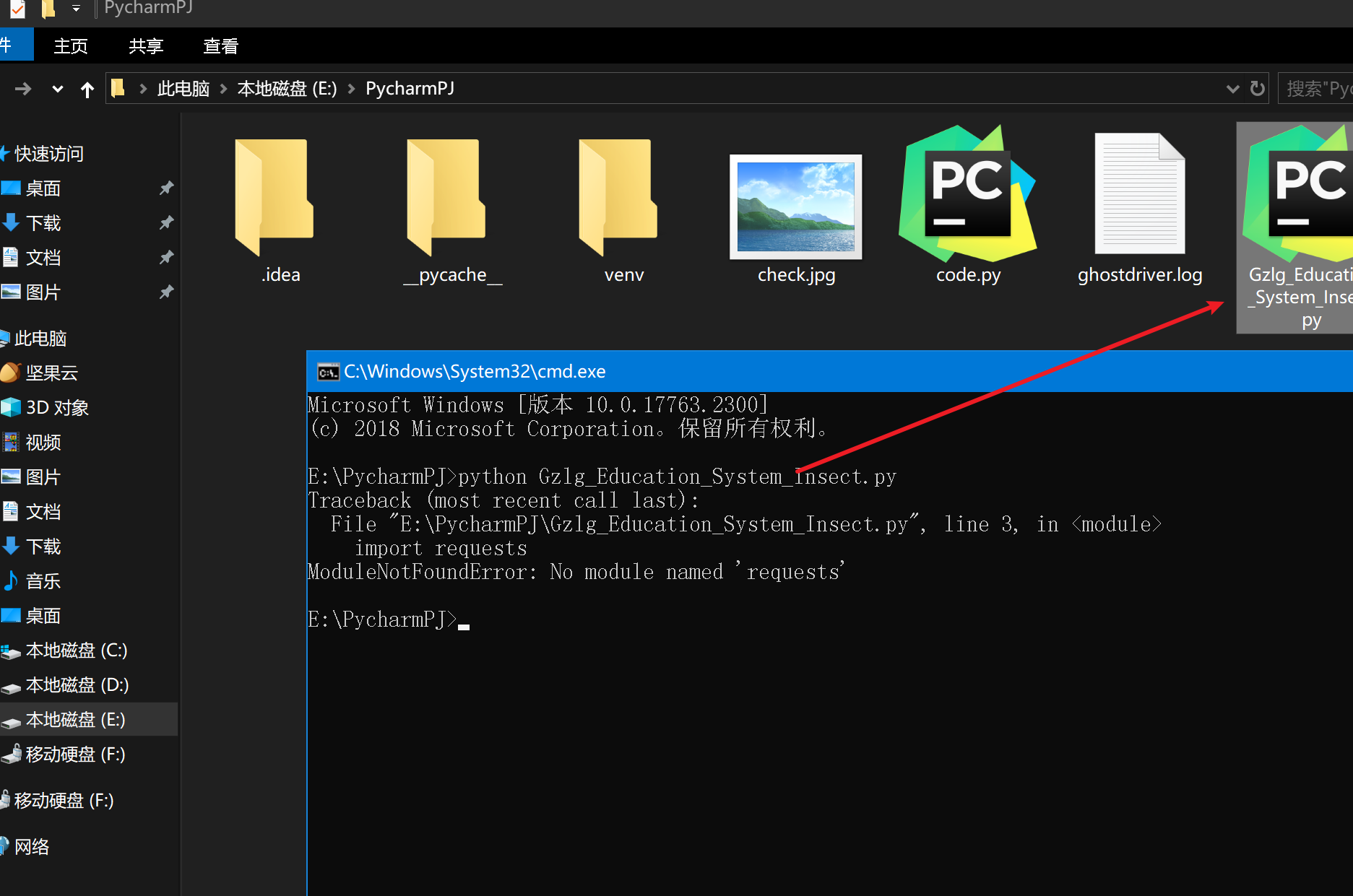Open the 查看 ribbon tab
This screenshot has height=896, width=1353.
point(221,46)
